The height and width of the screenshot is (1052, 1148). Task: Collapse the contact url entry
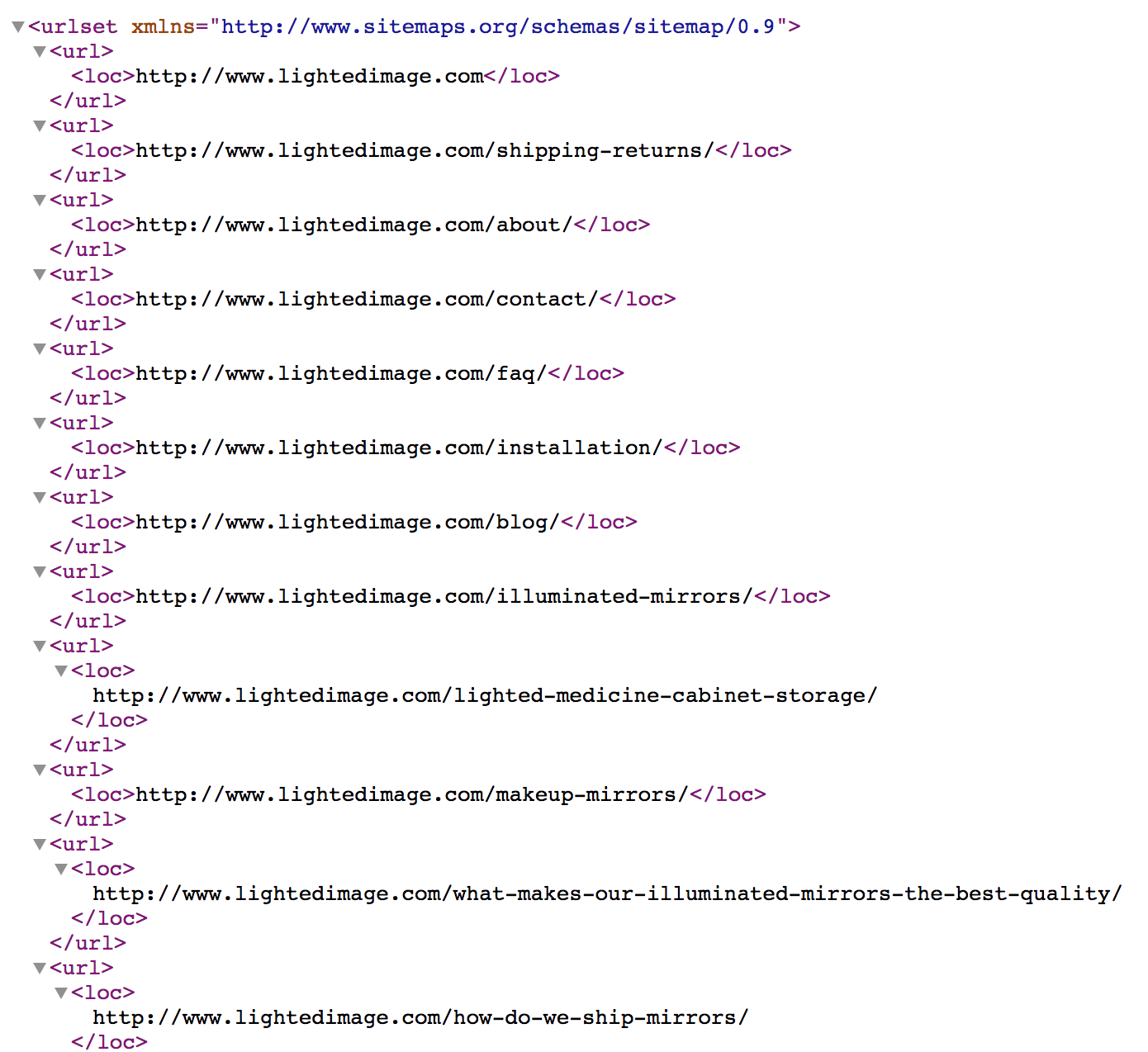tap(38, 274)
